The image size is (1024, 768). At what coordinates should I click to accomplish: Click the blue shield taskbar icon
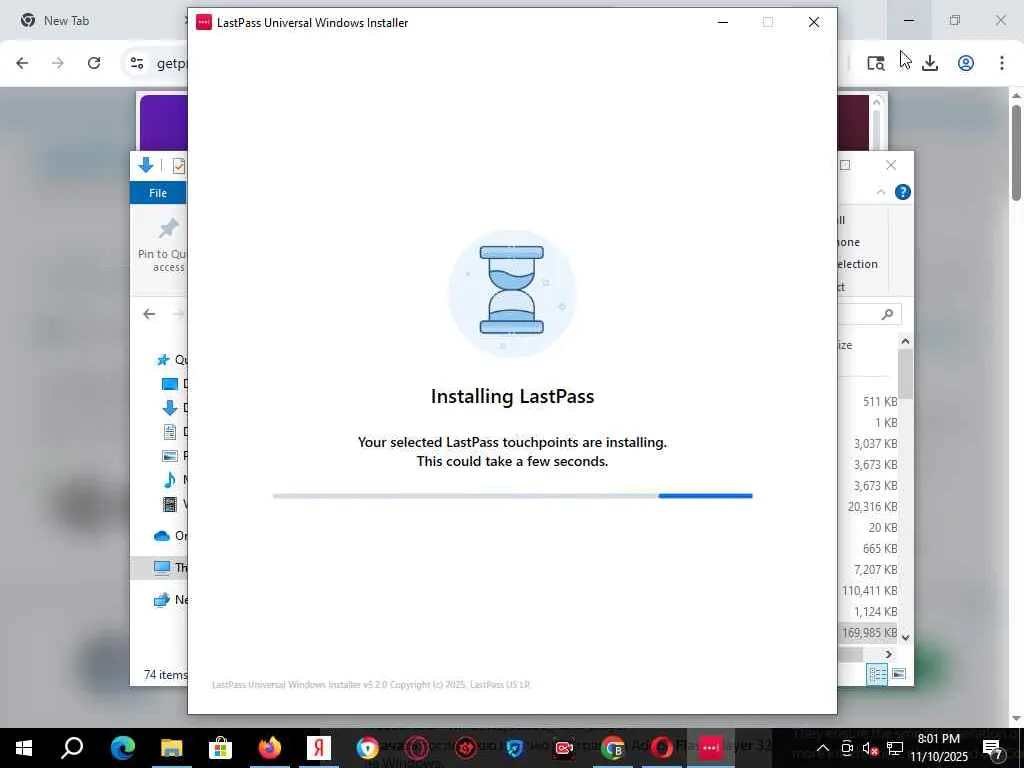coord(515,748)
